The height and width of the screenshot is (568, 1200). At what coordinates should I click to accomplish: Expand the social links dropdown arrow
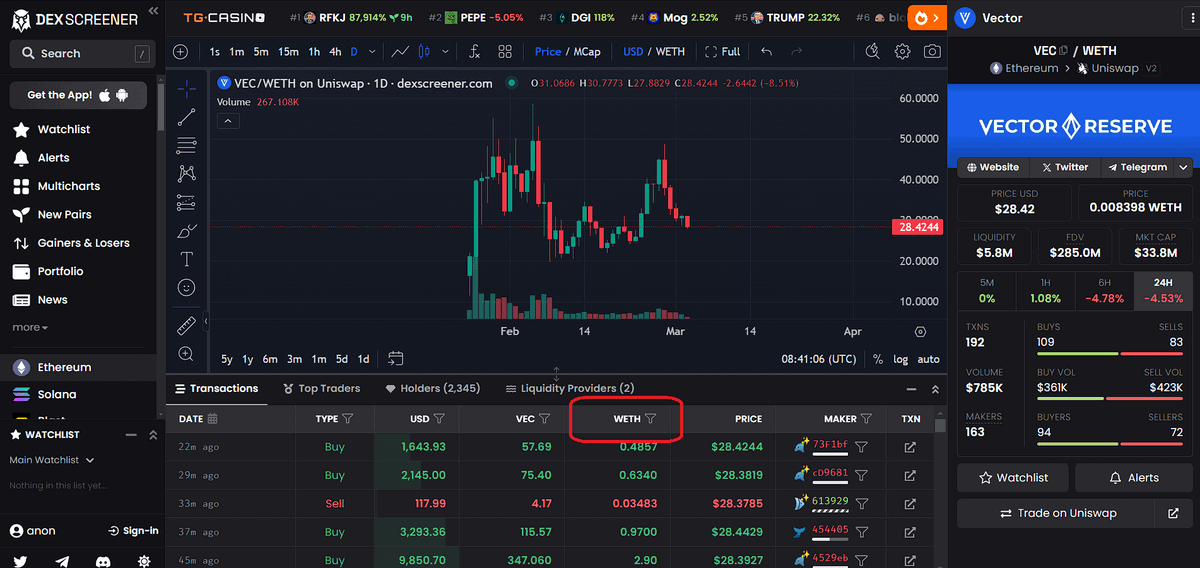[1183, 167]
